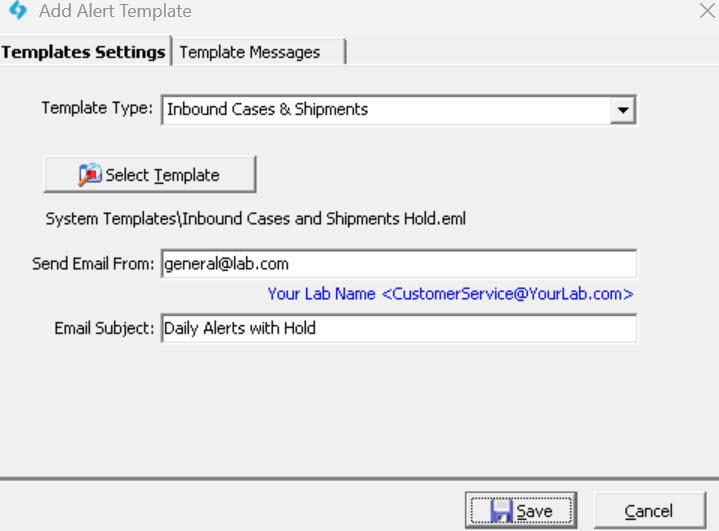Click the Cancel button
The image size is (719, 531).
(x=649, y=510)
